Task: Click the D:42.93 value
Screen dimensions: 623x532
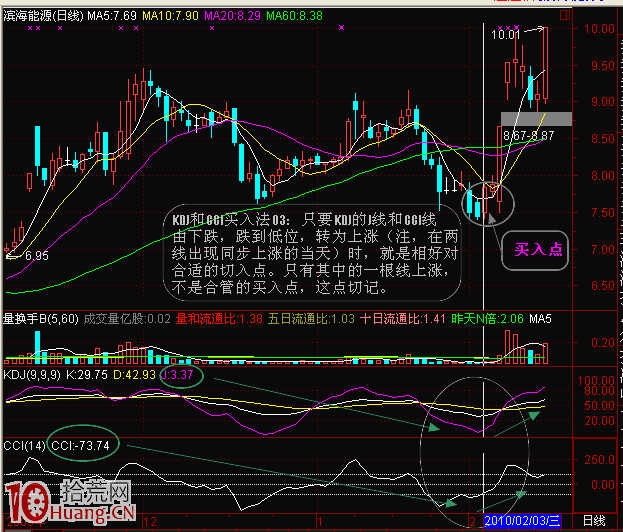Action: tap(134, 375)
